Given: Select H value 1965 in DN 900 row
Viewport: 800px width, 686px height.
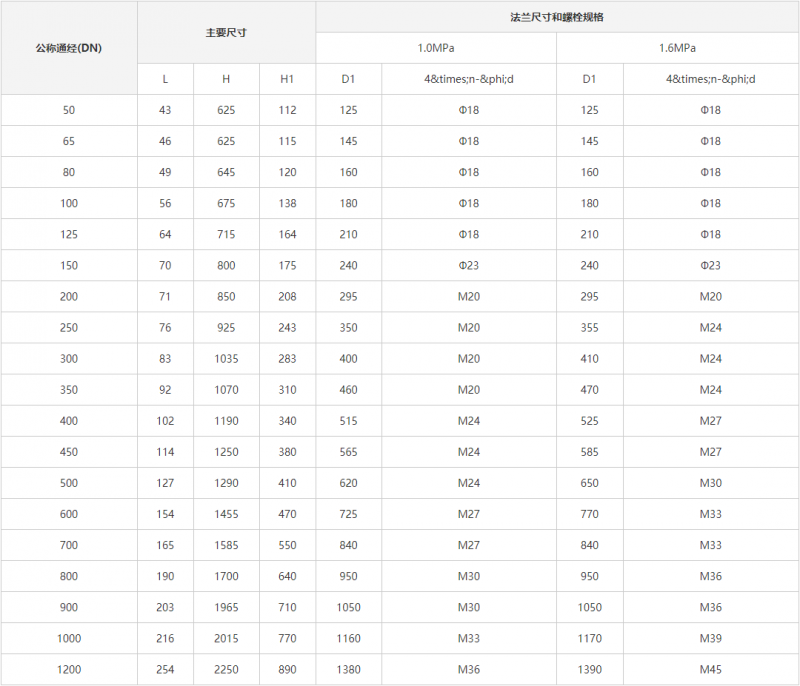Looking at the screenshot, I should click(x=226, y=608).
